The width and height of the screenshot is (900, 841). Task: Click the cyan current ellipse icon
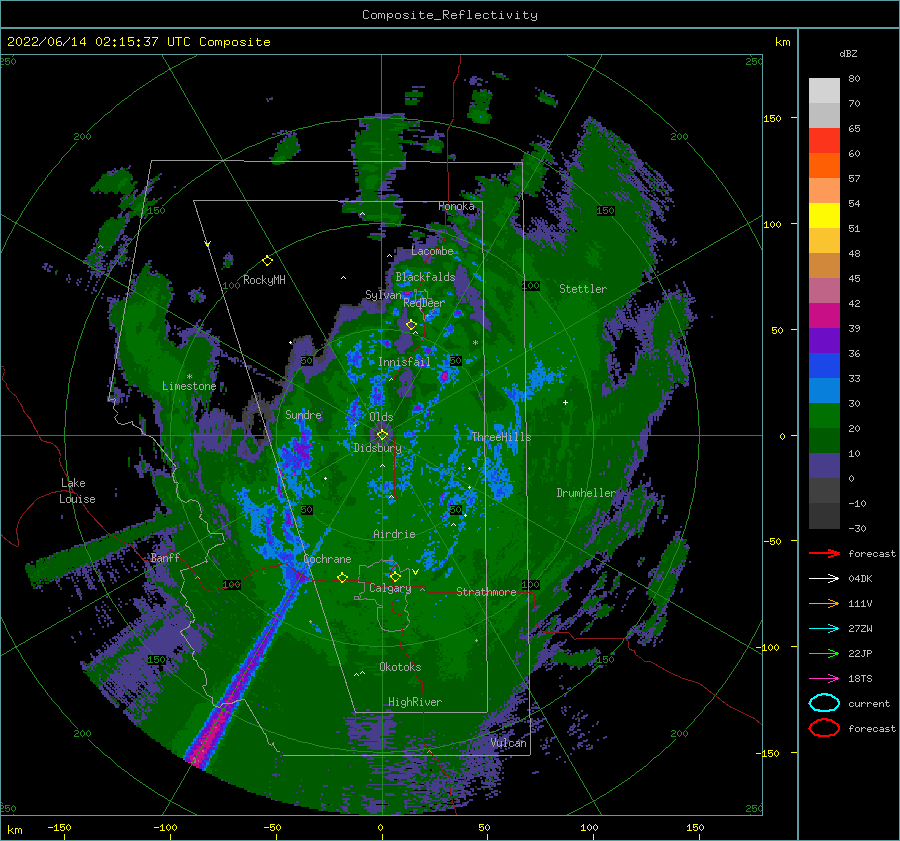click(824, 703)
